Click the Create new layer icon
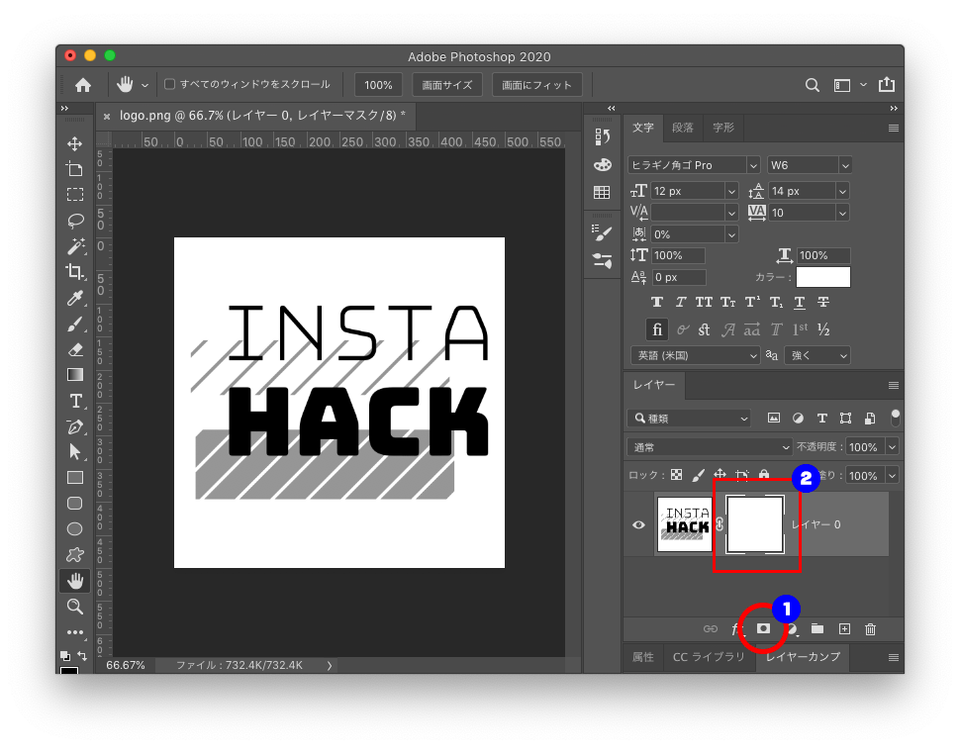Screen dimensions: 960x747 click(844, 629)
